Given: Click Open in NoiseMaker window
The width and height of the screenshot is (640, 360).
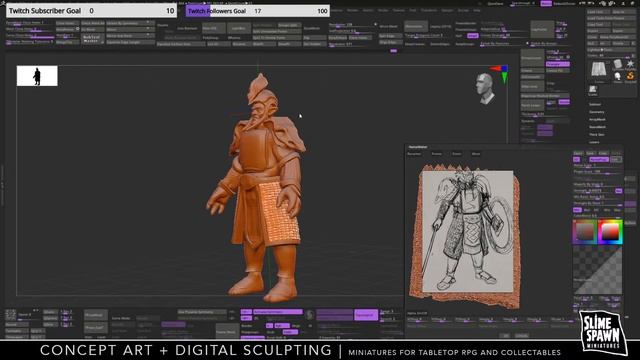Looking at the screenshot, I should [x=578, y=153].
